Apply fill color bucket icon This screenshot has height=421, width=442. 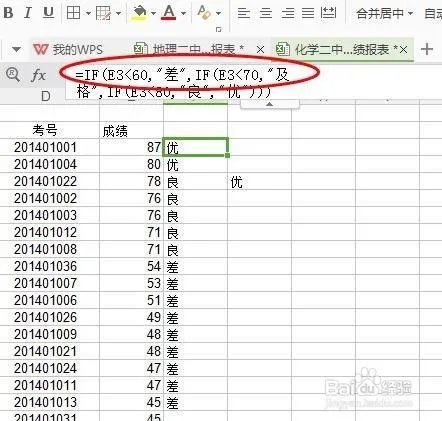(x=139, y=13)
